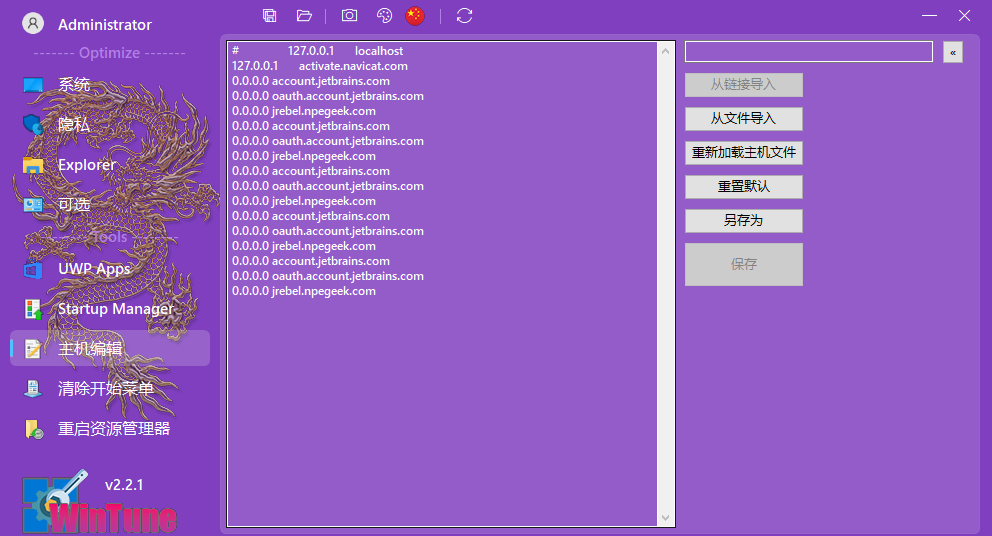This screenshot has width=992, height=536.
Task: Open UWP Apps tool
Action: (x=109, y=269)
